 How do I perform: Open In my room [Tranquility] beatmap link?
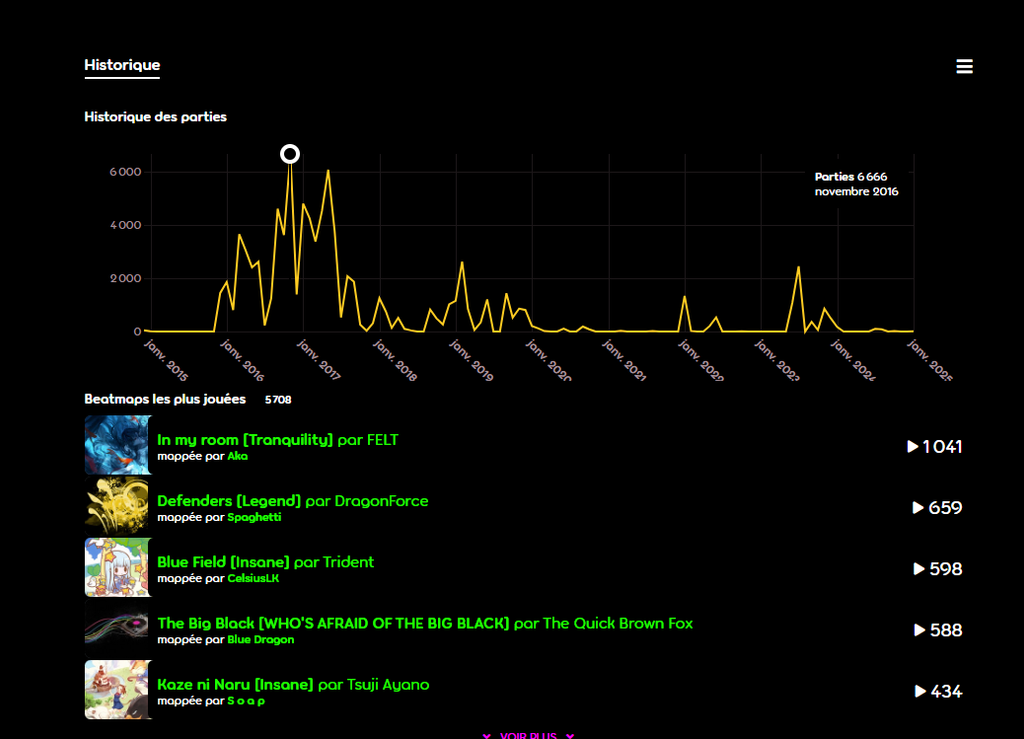[x=245, y=440]
